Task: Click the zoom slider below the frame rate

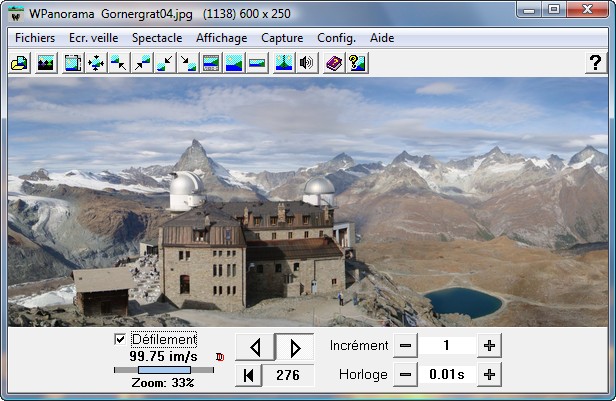Action: click(164, 370)
